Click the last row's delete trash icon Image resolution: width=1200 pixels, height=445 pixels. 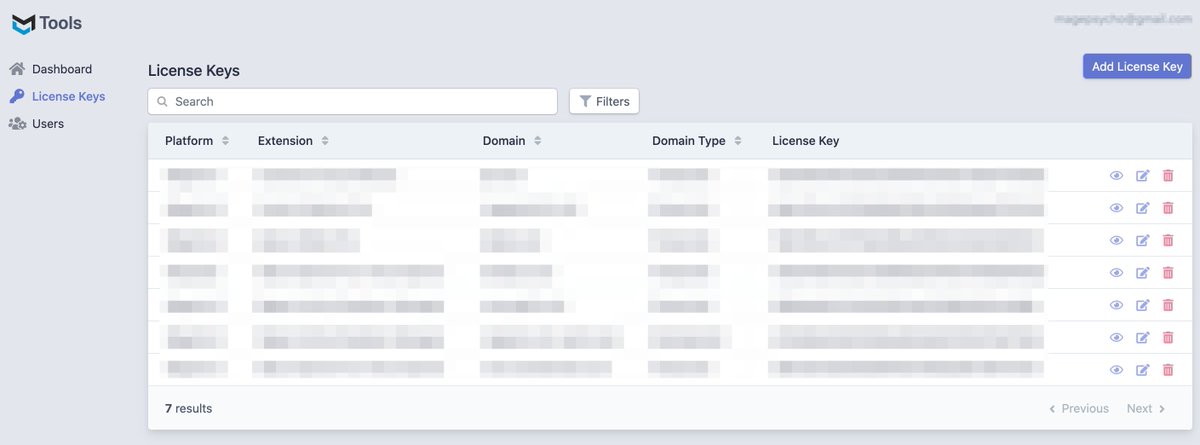pos(1168,370)
